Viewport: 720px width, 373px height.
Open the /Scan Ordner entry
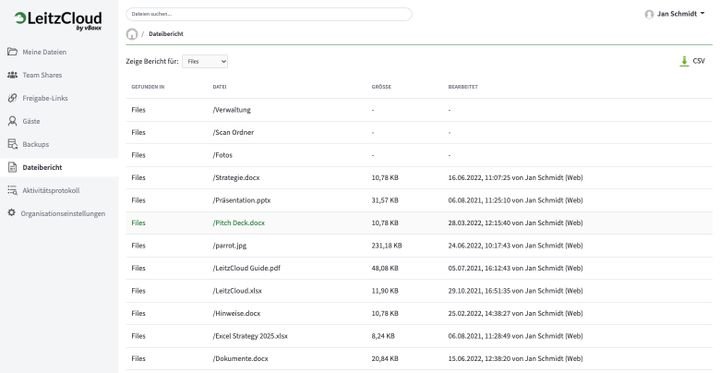(x=233, y=132)
